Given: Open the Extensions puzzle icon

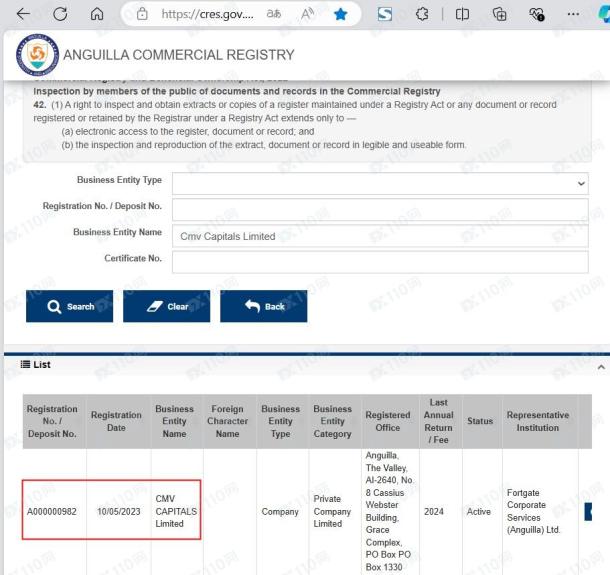Looking at the screenshot, I should (422, 14).
